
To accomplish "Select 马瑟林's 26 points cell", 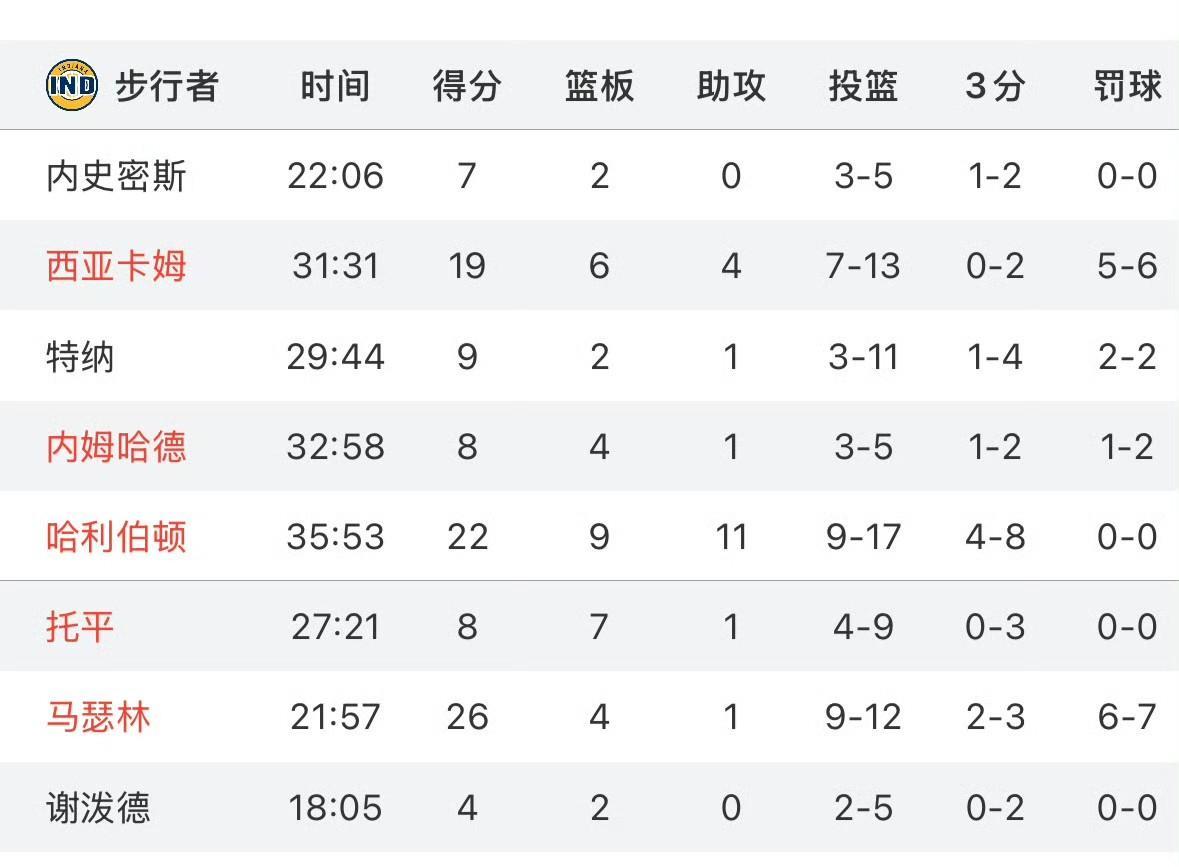I will 467,717.
